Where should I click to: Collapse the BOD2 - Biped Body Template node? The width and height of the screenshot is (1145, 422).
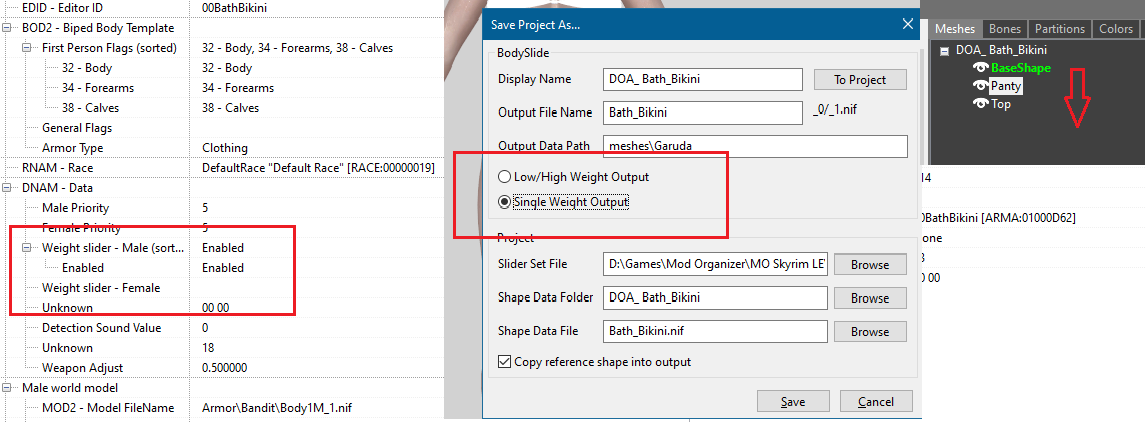click(7, 28)
